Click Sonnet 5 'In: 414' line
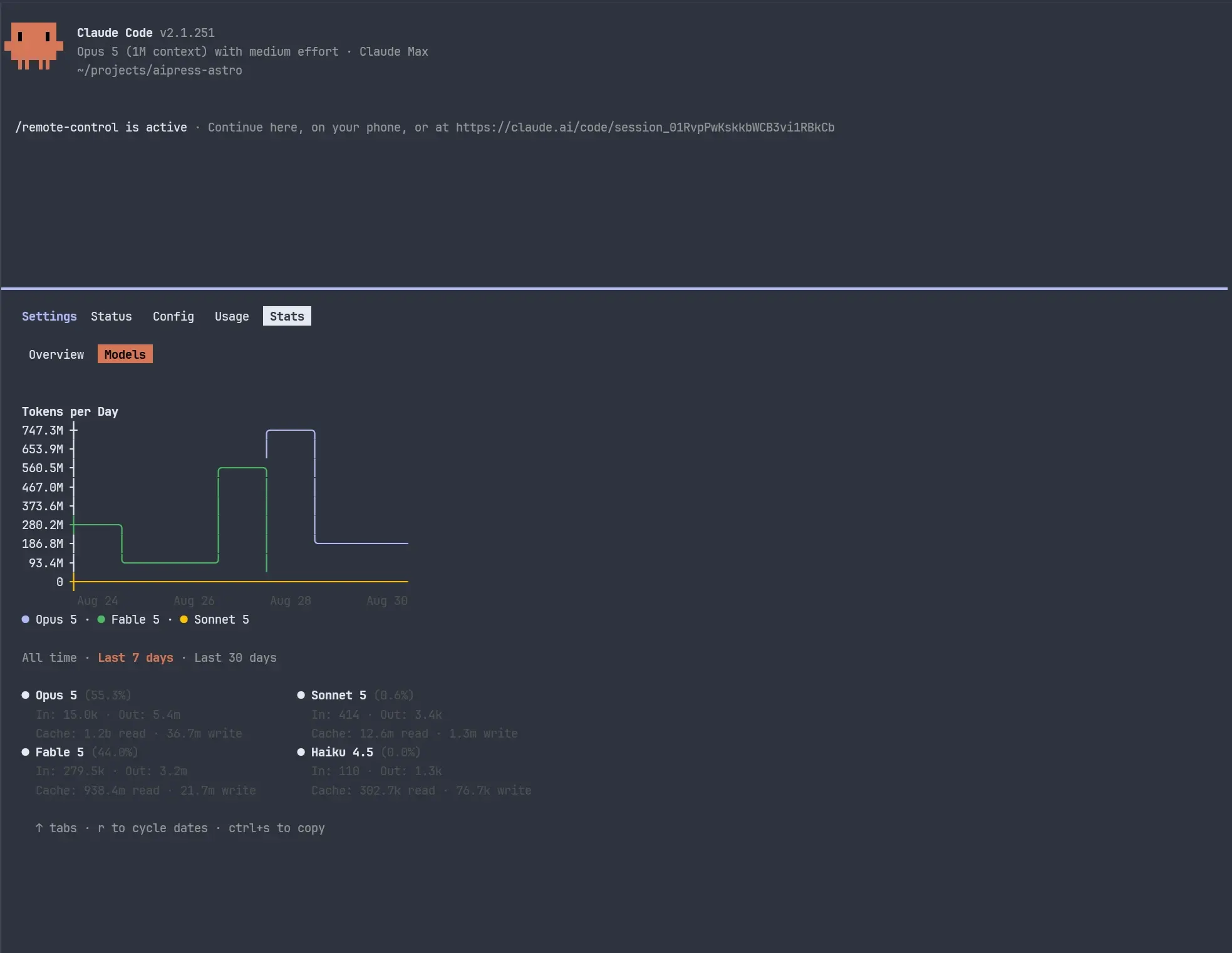1232x953 pixels. coord(377,714)
